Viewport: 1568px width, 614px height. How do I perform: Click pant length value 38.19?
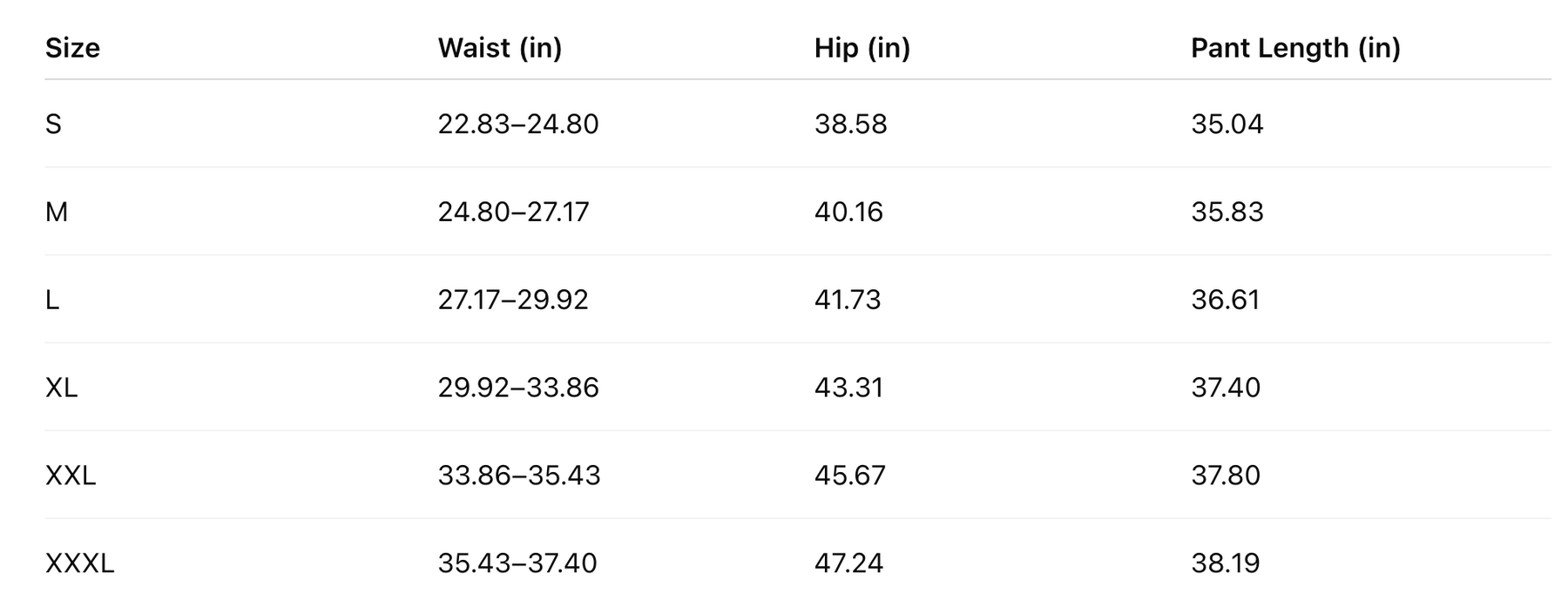click(1225, 563)
